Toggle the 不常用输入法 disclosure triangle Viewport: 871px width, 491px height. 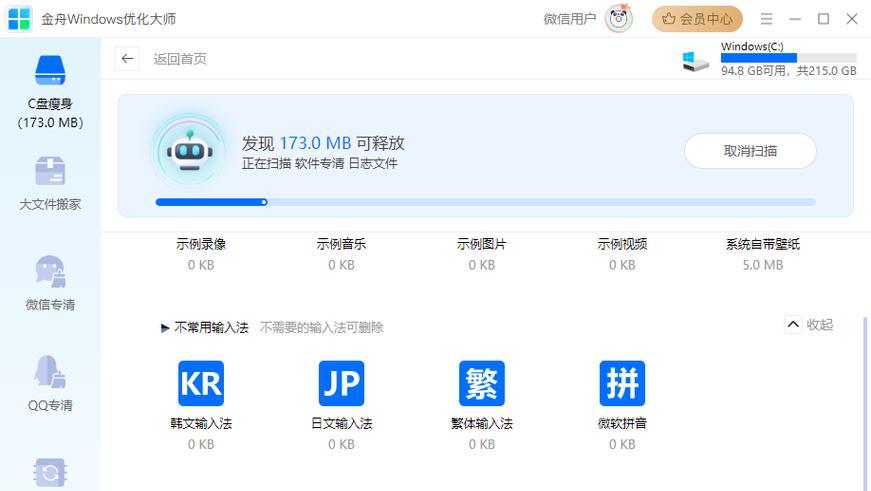pos(165,328)
